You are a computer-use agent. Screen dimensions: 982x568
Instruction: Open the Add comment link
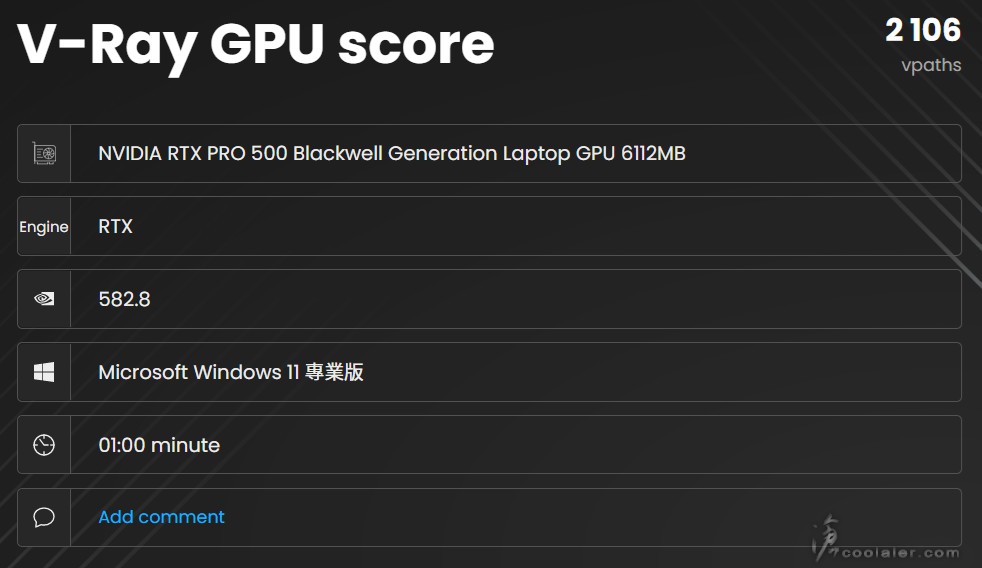[161, 517]
